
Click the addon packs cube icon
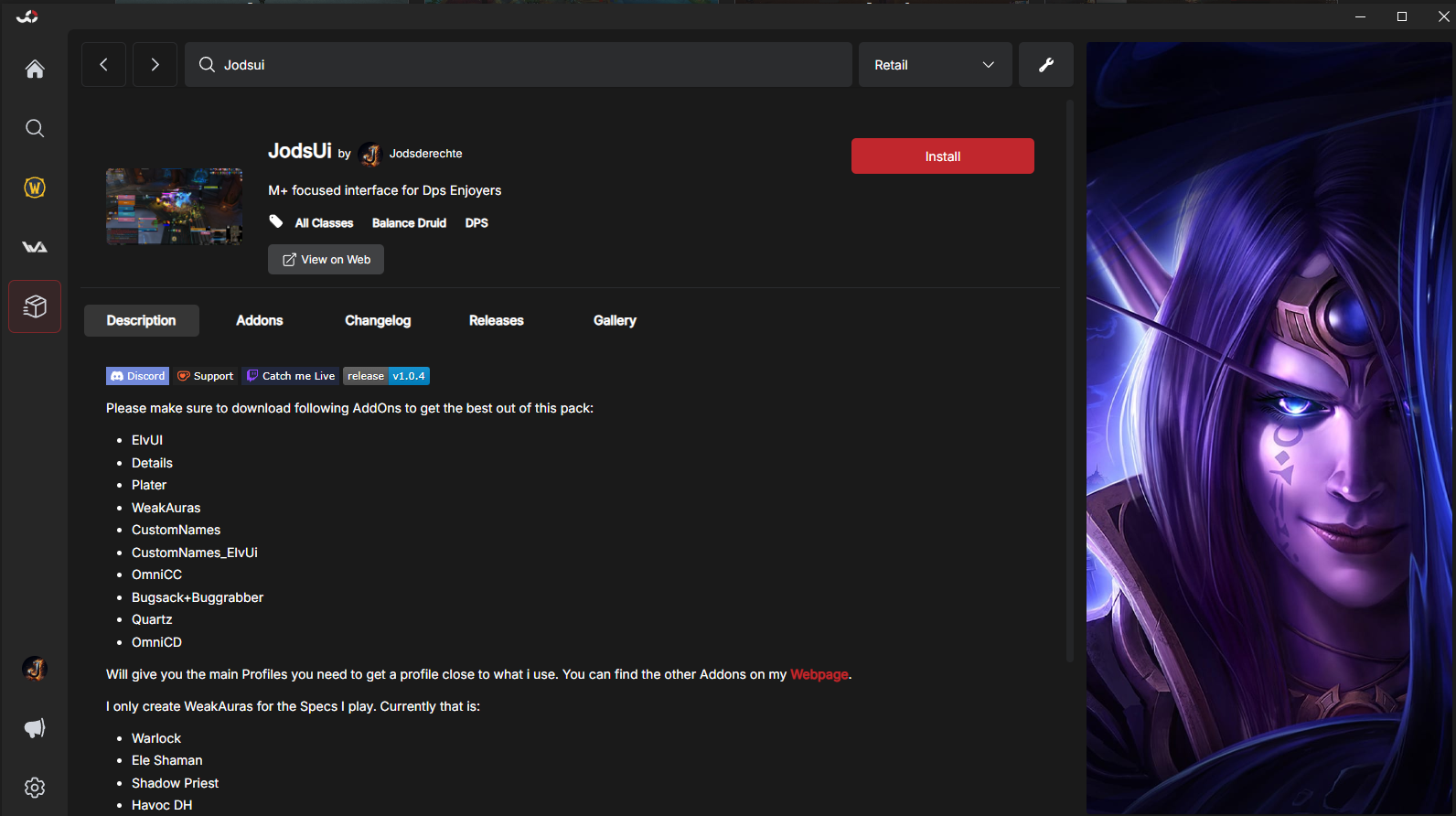click(x=35, y=306)
